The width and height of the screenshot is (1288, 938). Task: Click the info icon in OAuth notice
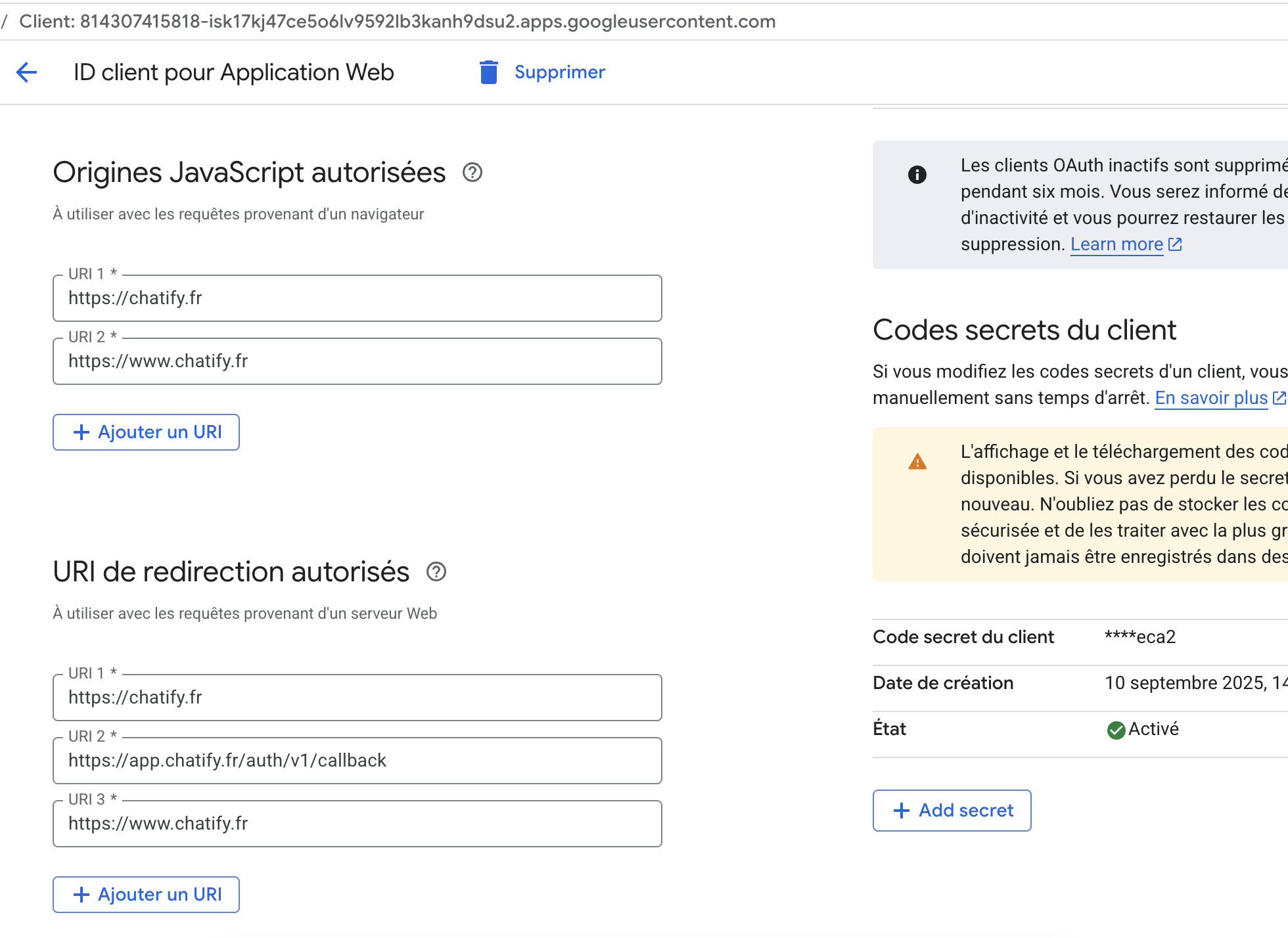tap(917, 175)
